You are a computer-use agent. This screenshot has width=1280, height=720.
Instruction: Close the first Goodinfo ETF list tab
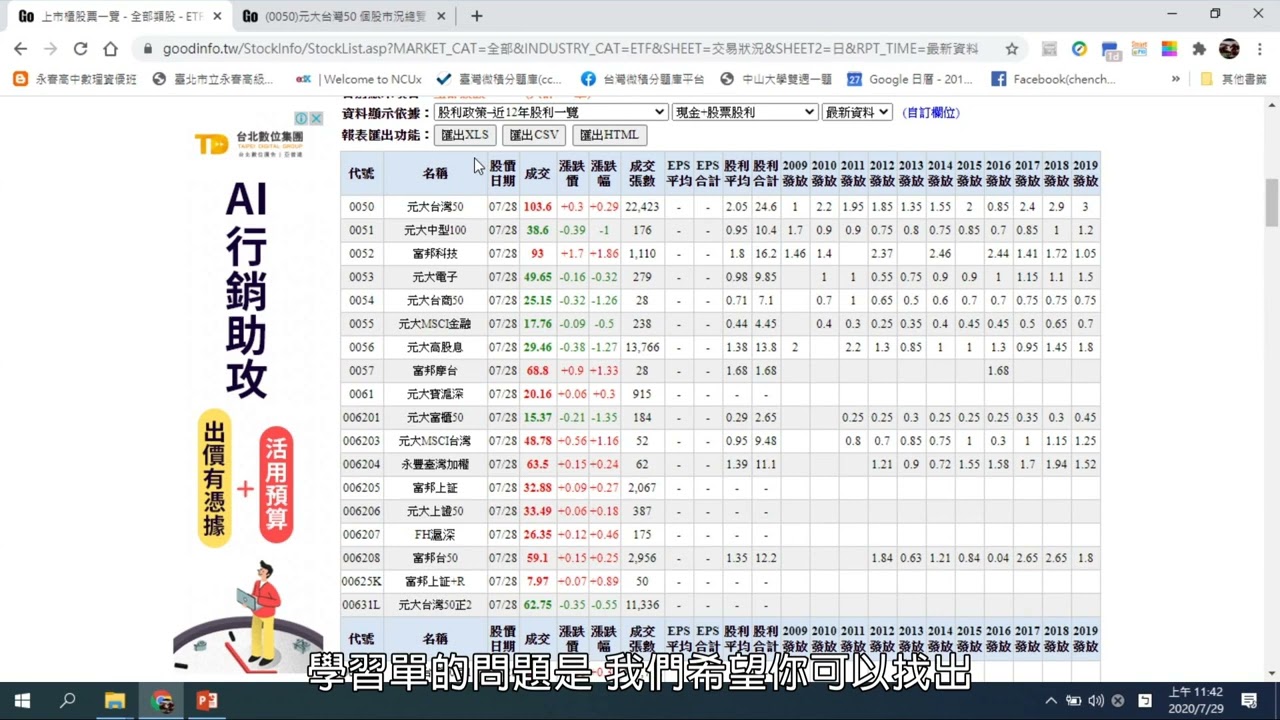point(217,16)
